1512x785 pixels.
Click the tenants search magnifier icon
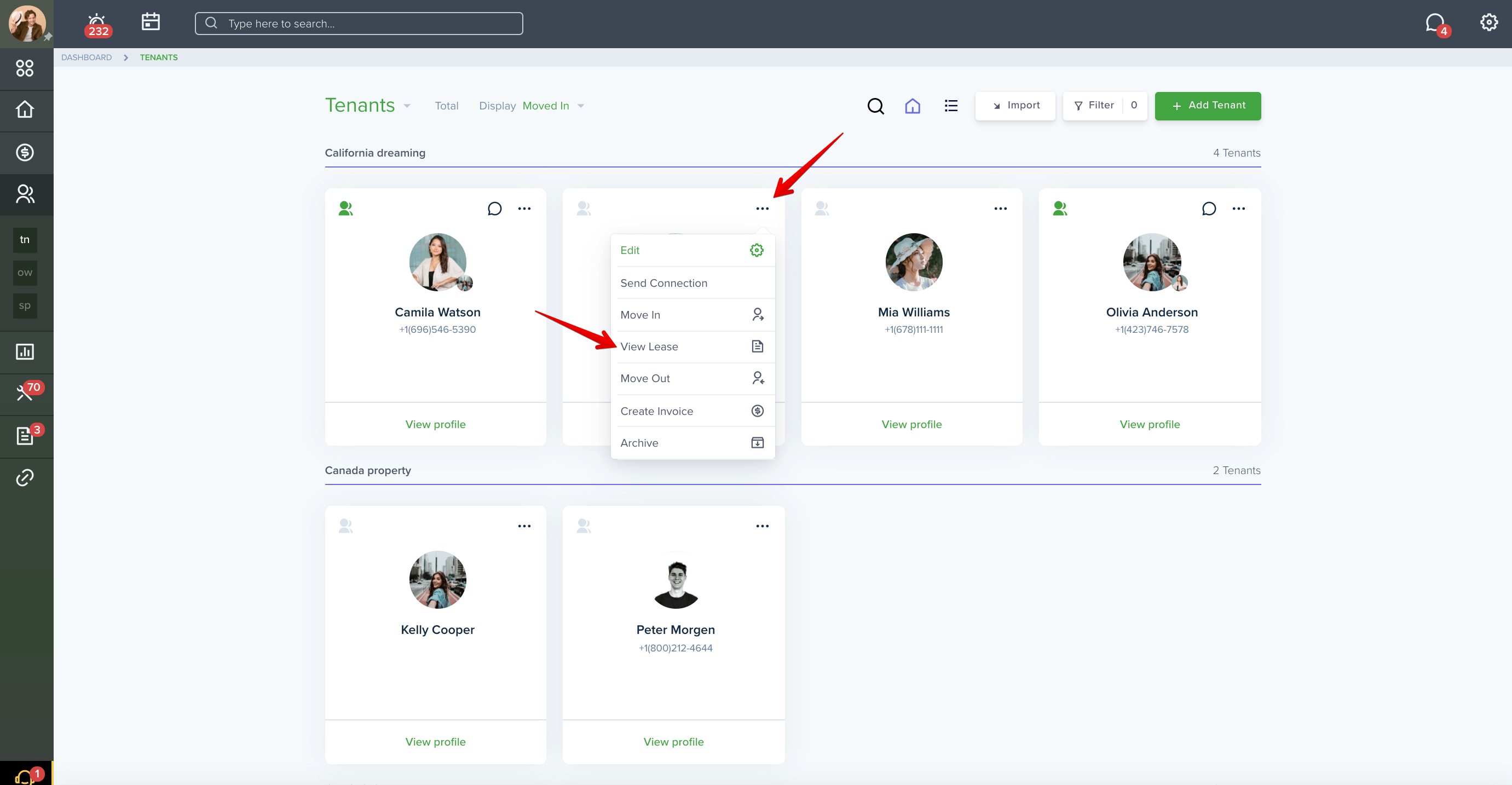[x=875, y=106]
